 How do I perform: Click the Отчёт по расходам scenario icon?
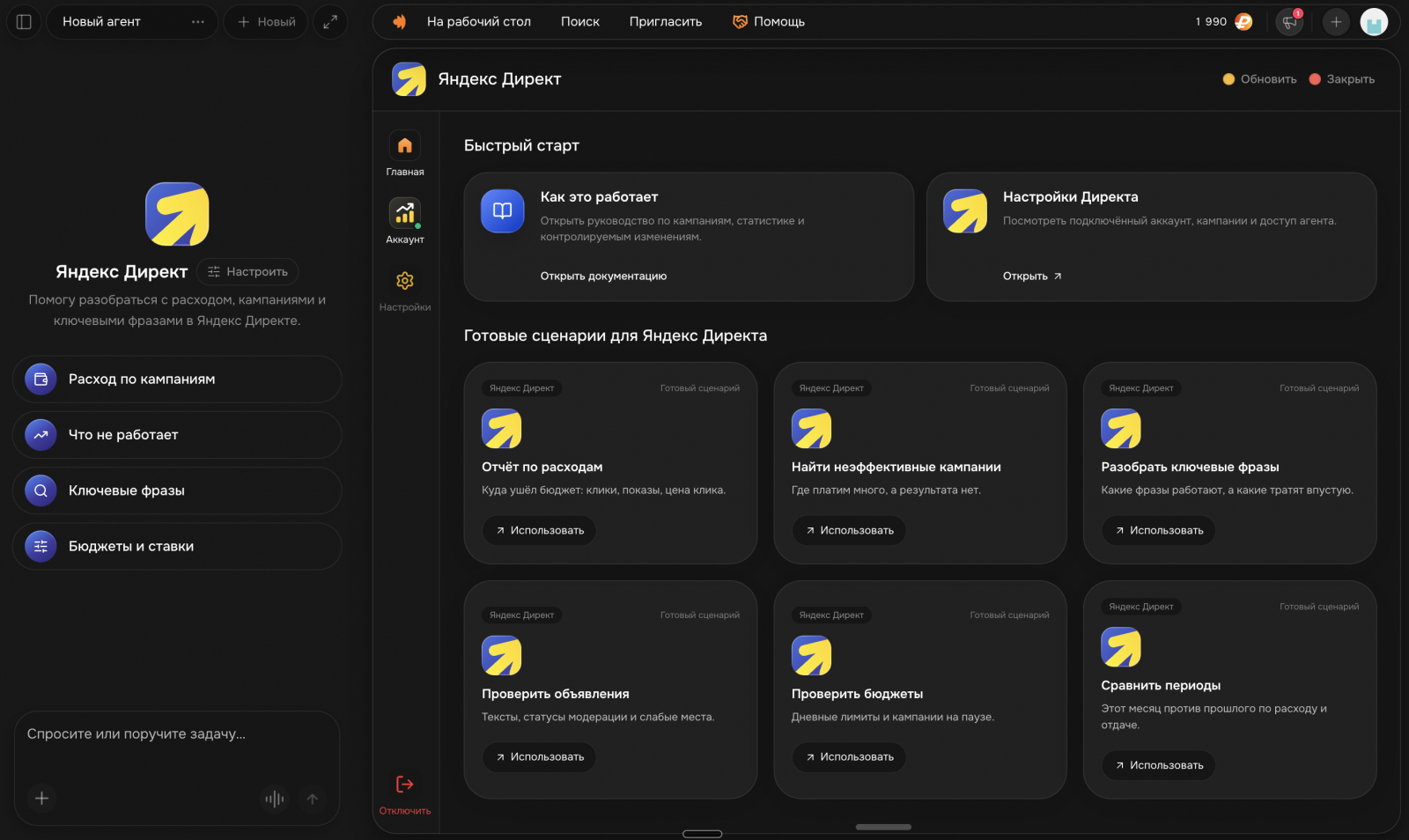(502, 429)
